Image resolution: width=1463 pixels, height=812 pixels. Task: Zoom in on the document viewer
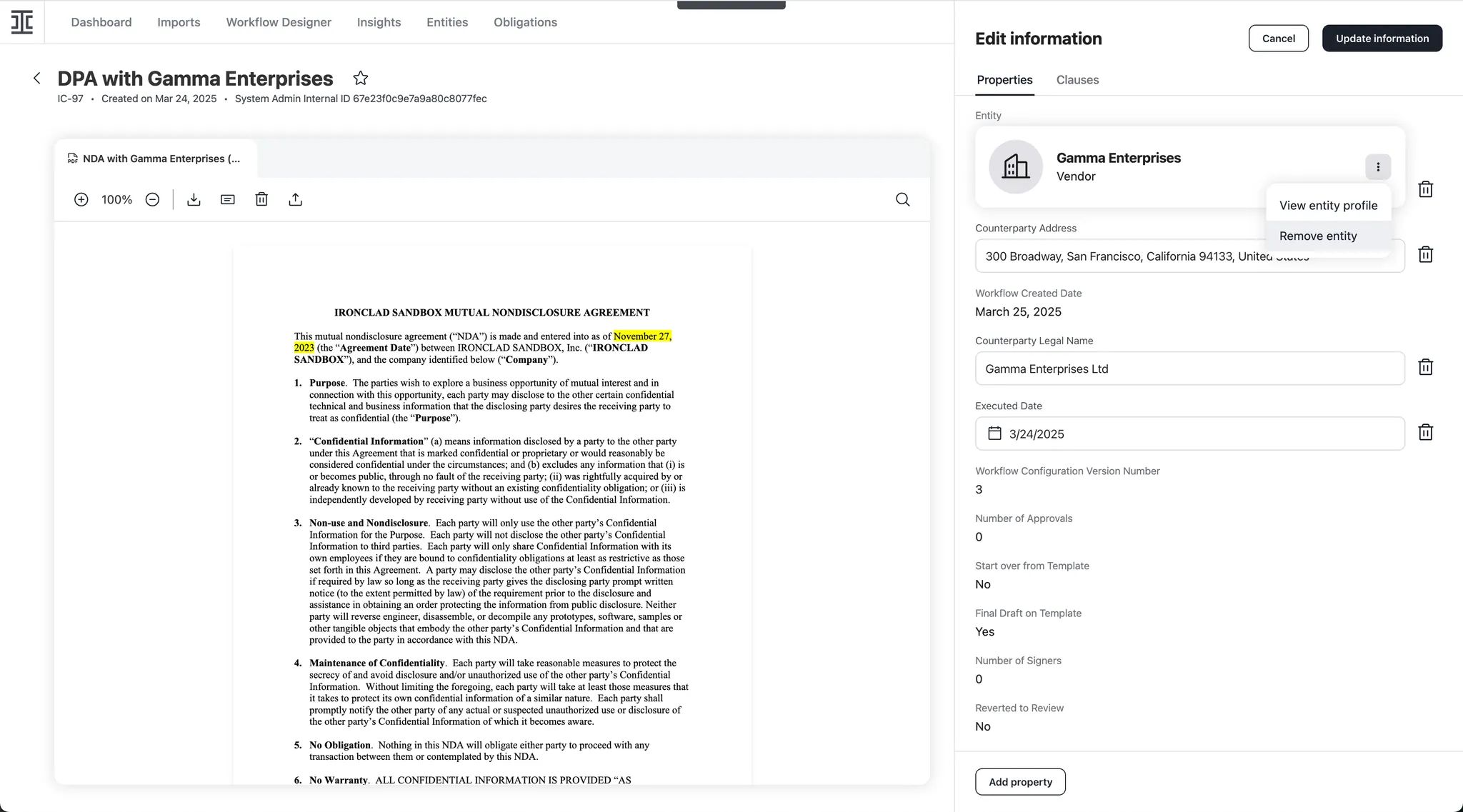coord(81,199)
